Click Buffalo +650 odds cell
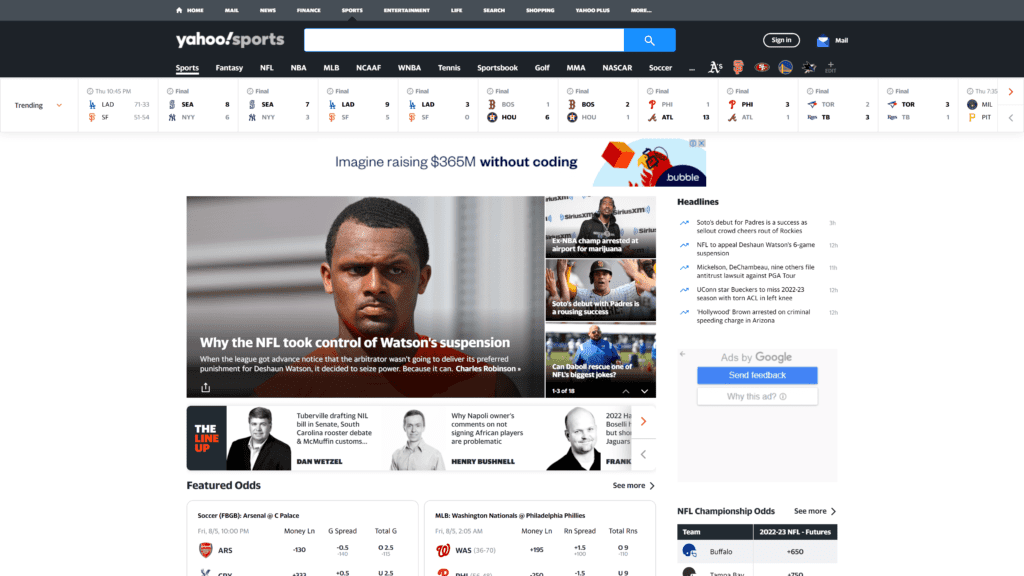The width and height of the screenshot is (1024, 576). (x=795, y=551)
